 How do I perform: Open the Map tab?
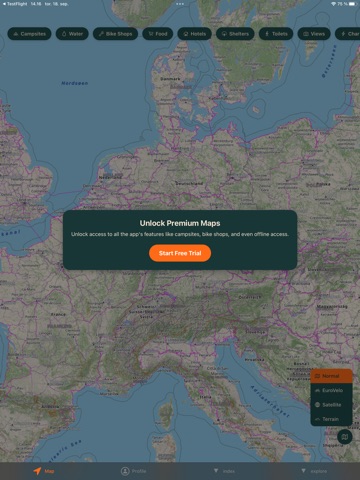click(x=44, y=471)
